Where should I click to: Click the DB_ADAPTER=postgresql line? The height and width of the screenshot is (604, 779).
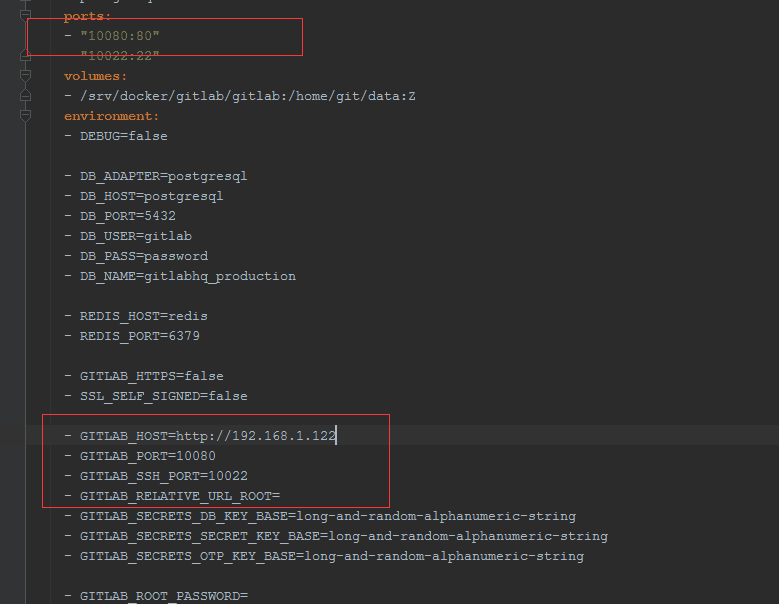(x=156, y=176)
